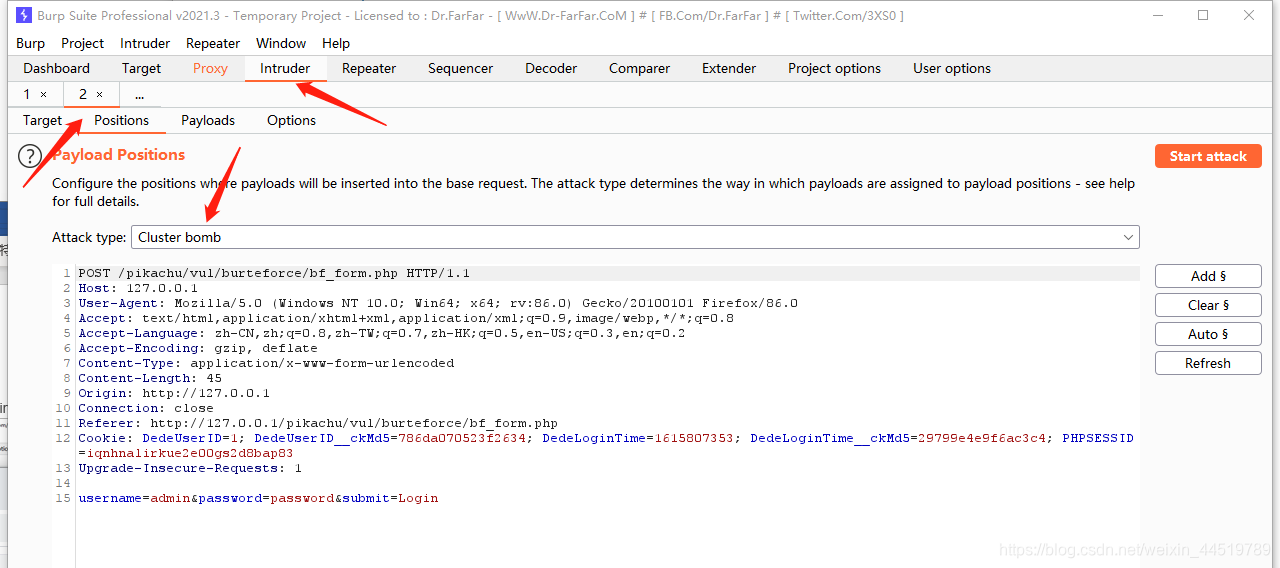Open a new attack tab via ellipsis

139,94
